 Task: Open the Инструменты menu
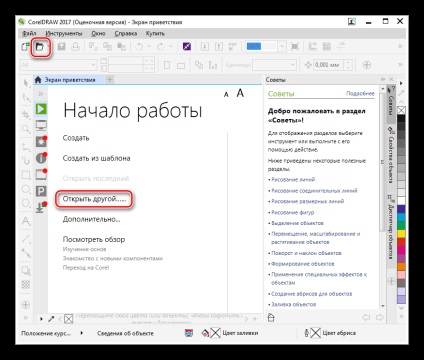(x=64, y=33)
